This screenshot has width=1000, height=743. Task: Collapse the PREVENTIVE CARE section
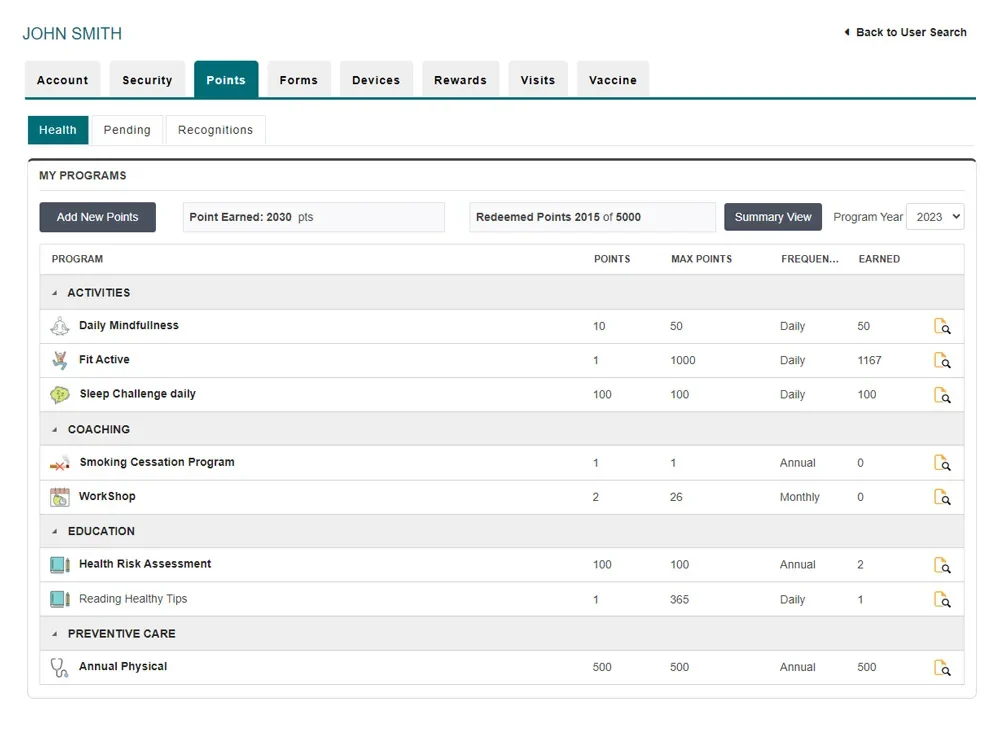tap(55, 633)
